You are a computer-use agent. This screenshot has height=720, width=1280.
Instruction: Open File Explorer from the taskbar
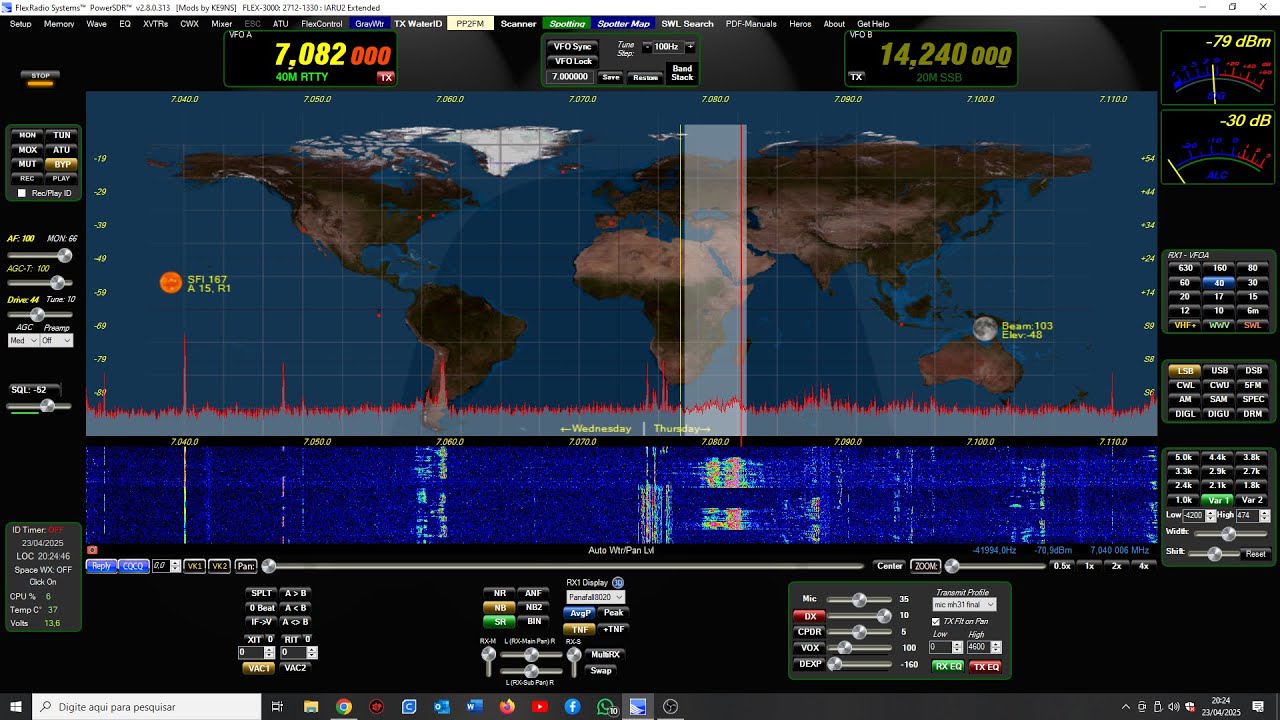click(x=311, y=707)
